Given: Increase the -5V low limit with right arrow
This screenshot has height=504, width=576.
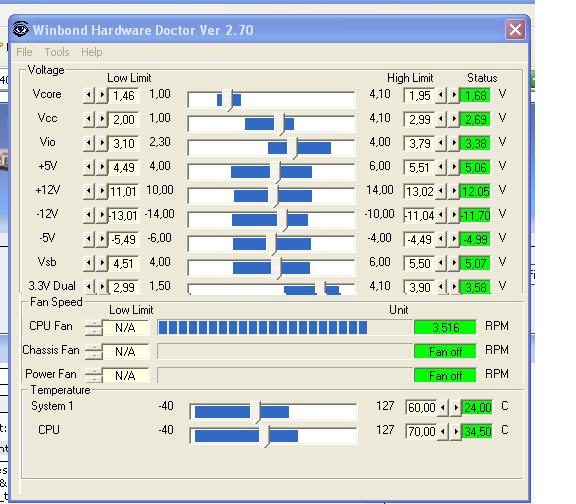Looking at the screenshot, I should click(x=102, y=240).
